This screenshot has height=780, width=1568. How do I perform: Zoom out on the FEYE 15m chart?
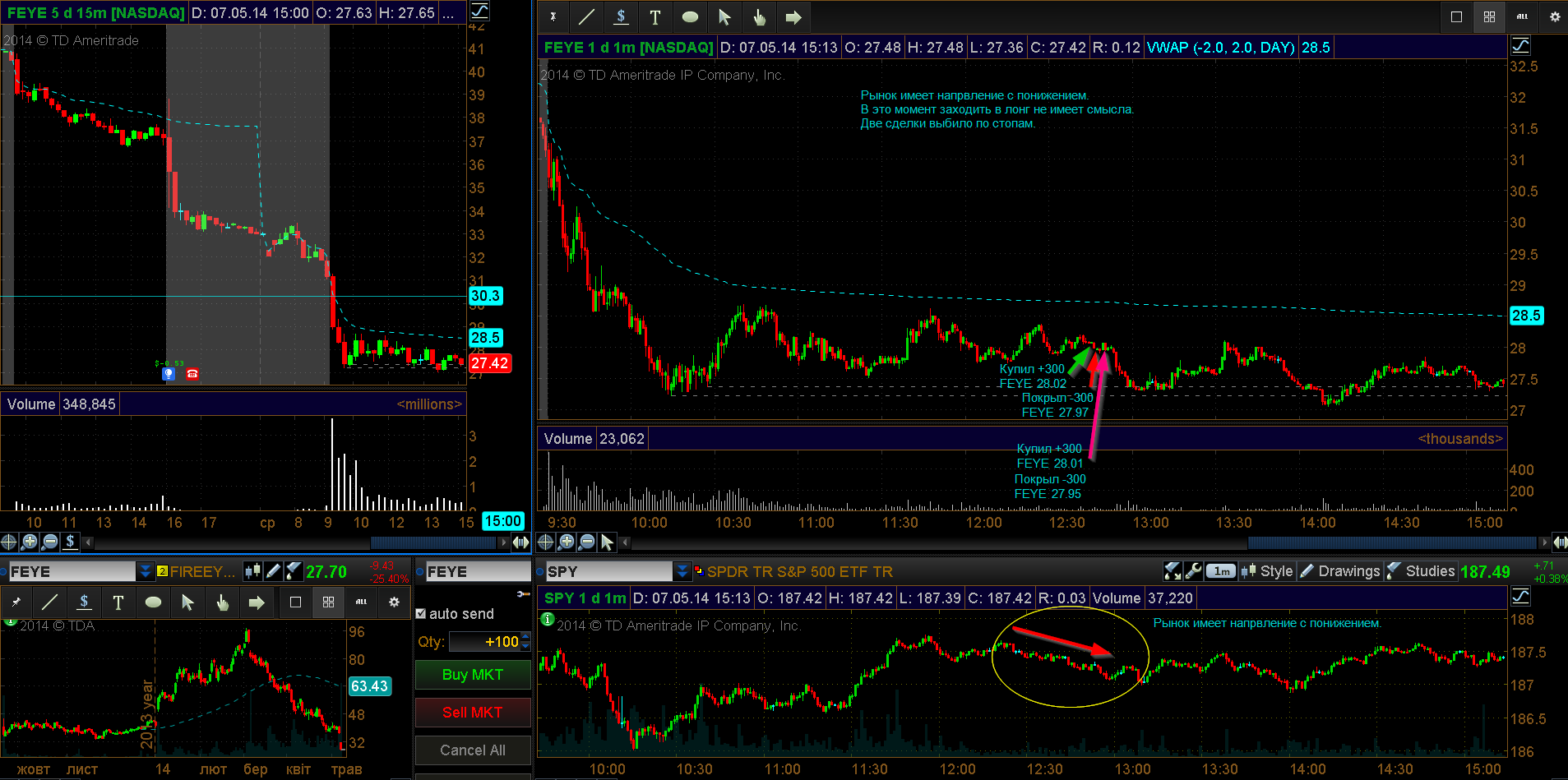(50, 542)
